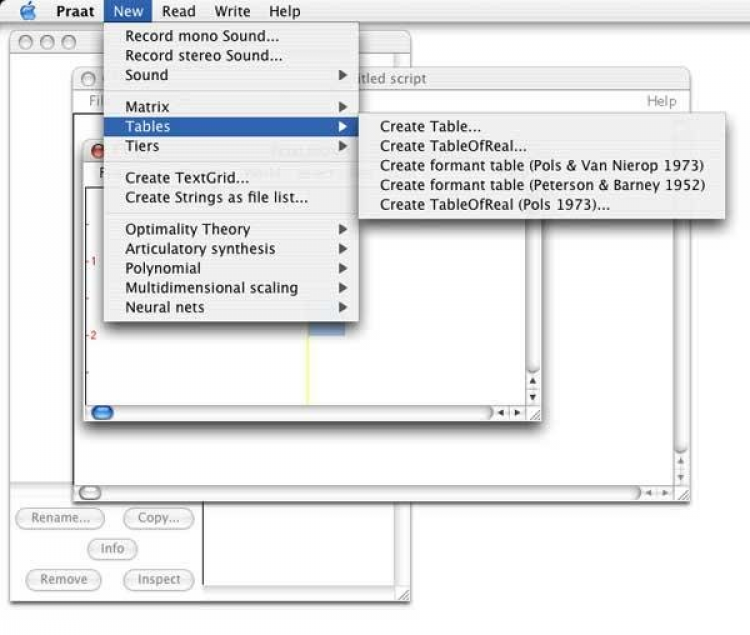Image resolution: width=750 pixels, height=635 pixels.
Task: Expand the Polynomial submenu
Action: click(x=231, y=268)
